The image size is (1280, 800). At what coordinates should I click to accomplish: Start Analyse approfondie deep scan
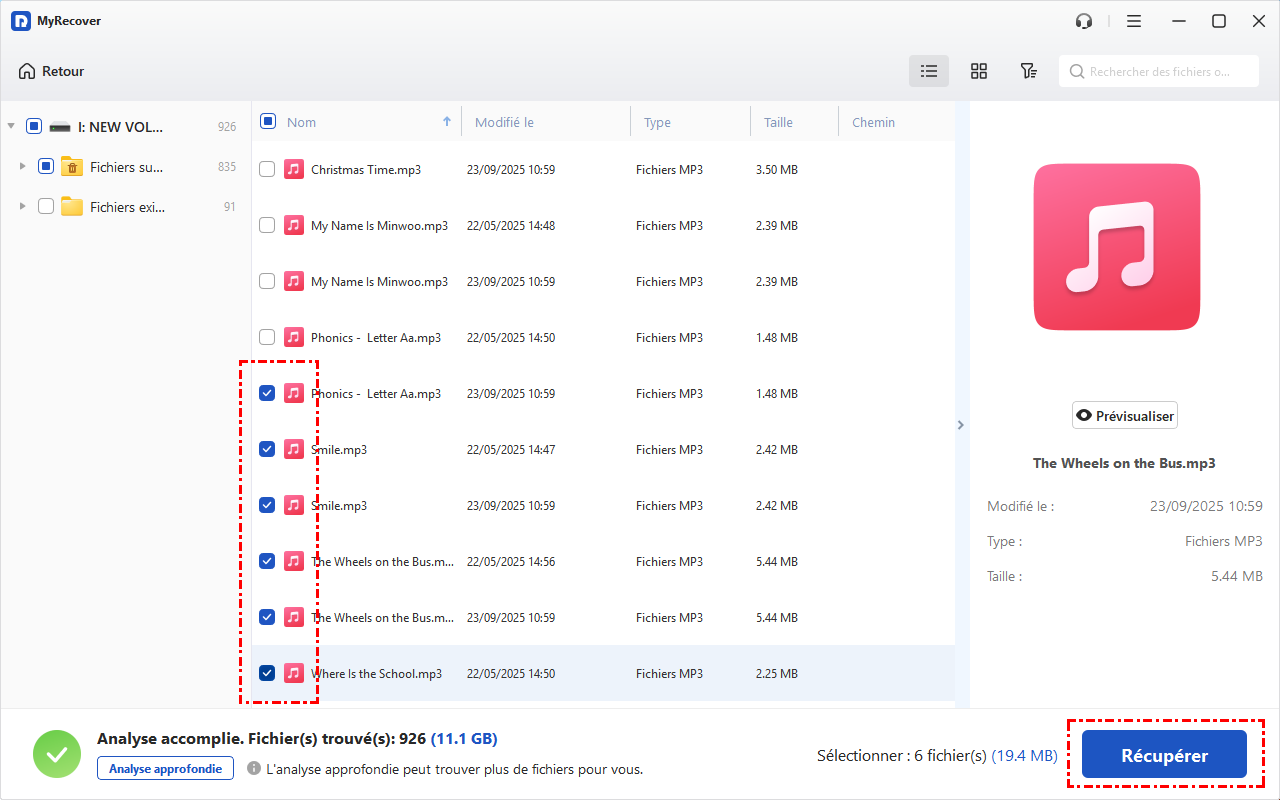[x=165, y=768]
